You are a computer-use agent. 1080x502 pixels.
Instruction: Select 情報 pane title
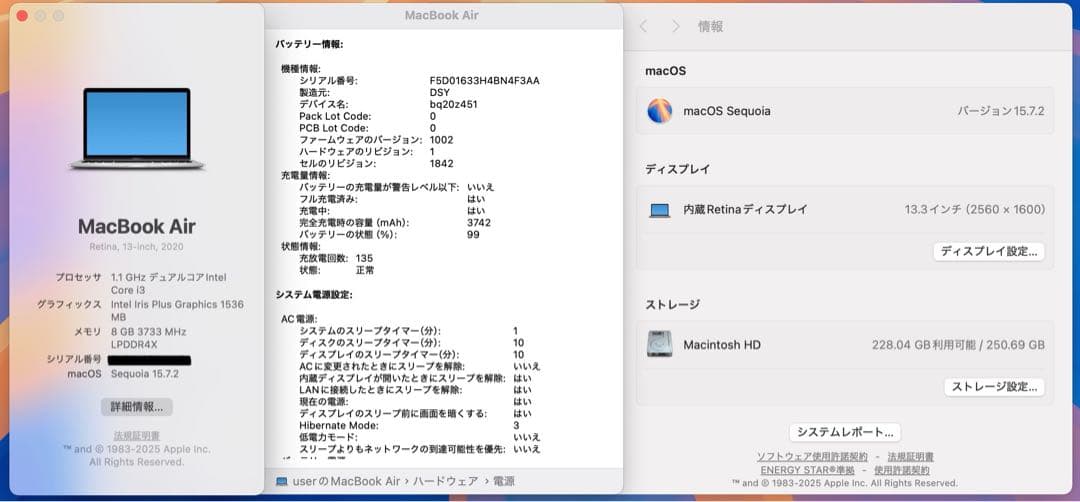pyautogui.click(x=711, y=27)
